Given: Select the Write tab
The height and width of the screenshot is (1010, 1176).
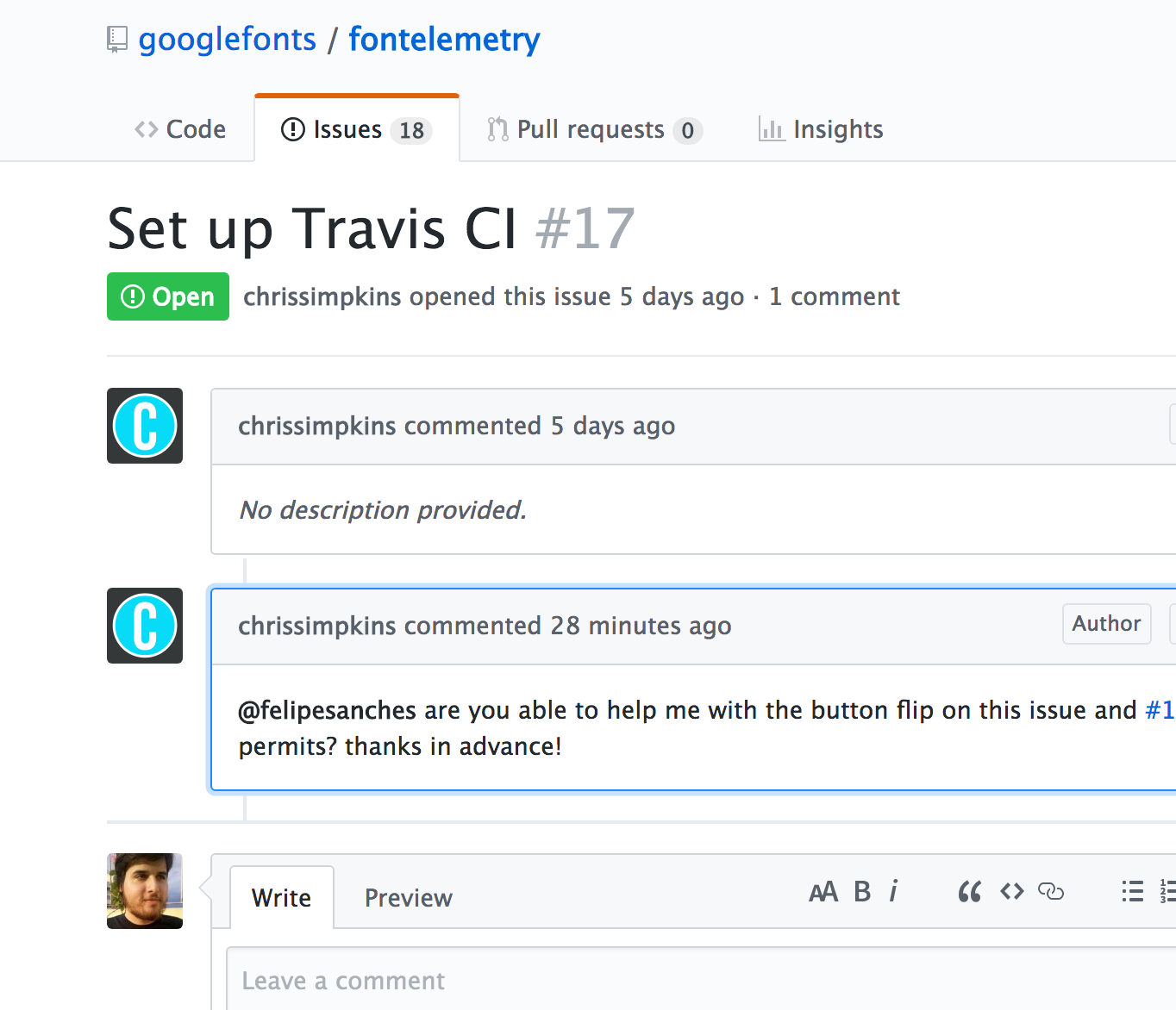Looking at the screenshot, I should coord(281,897).
